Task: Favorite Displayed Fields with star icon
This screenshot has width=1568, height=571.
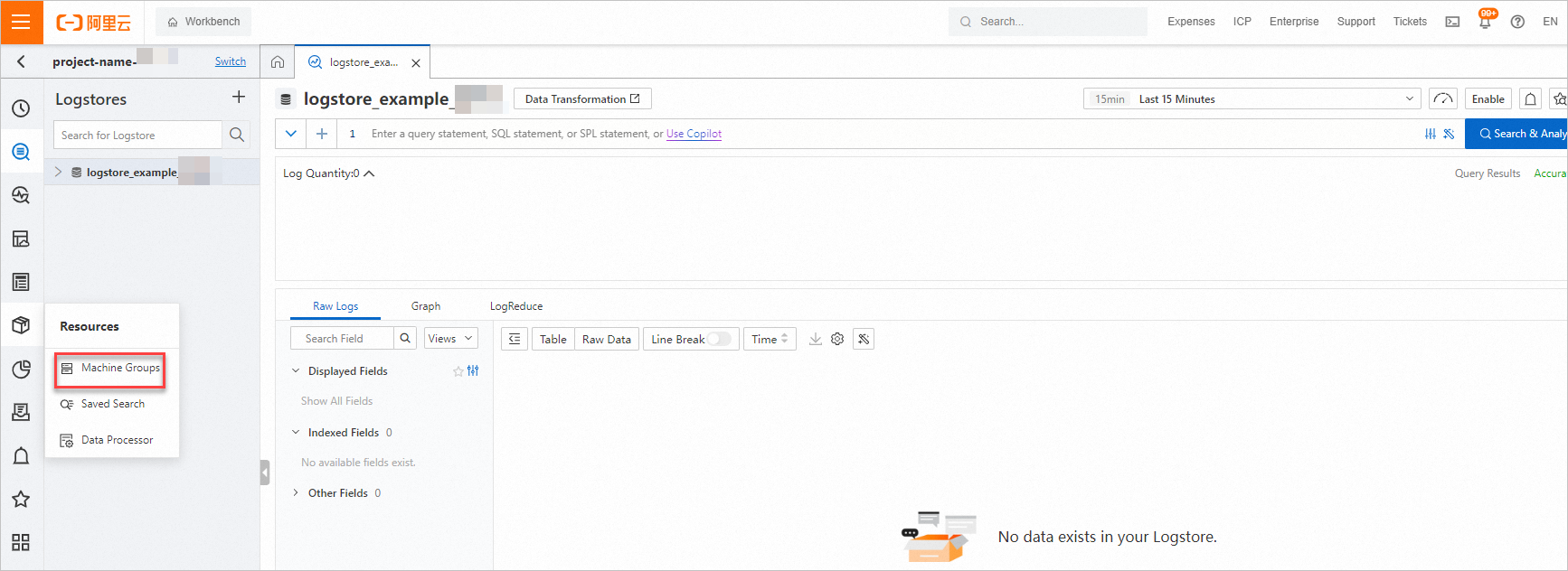Action: coord(458,371)
